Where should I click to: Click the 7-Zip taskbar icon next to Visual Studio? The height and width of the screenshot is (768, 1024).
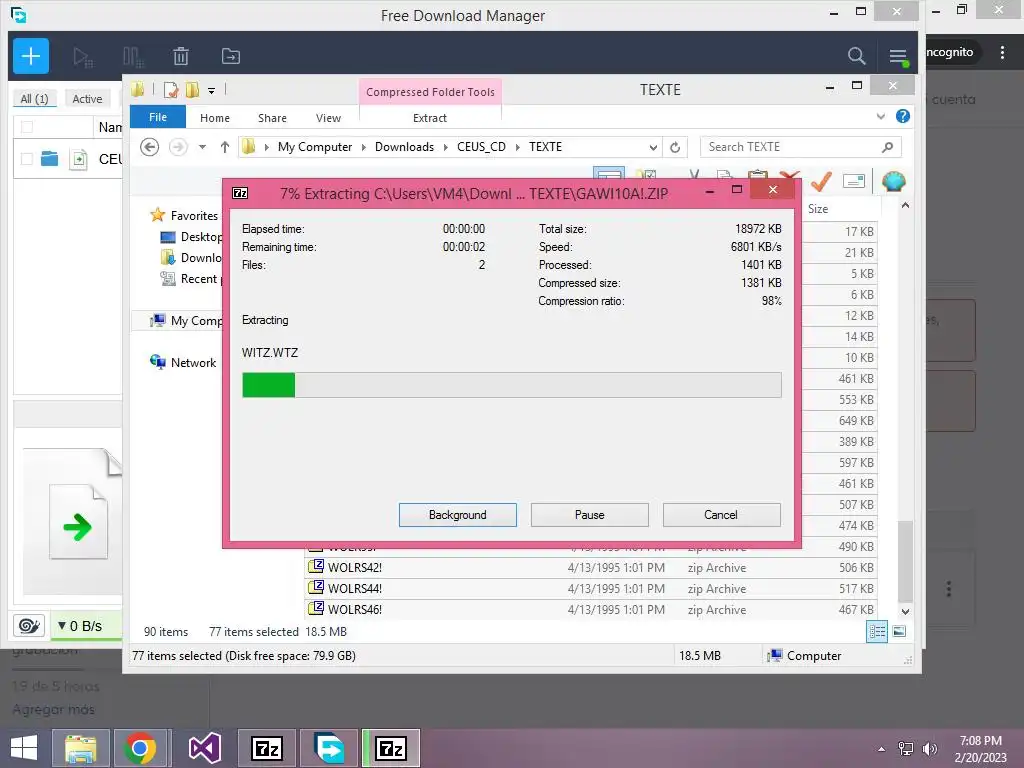click(x=267, y=748)
